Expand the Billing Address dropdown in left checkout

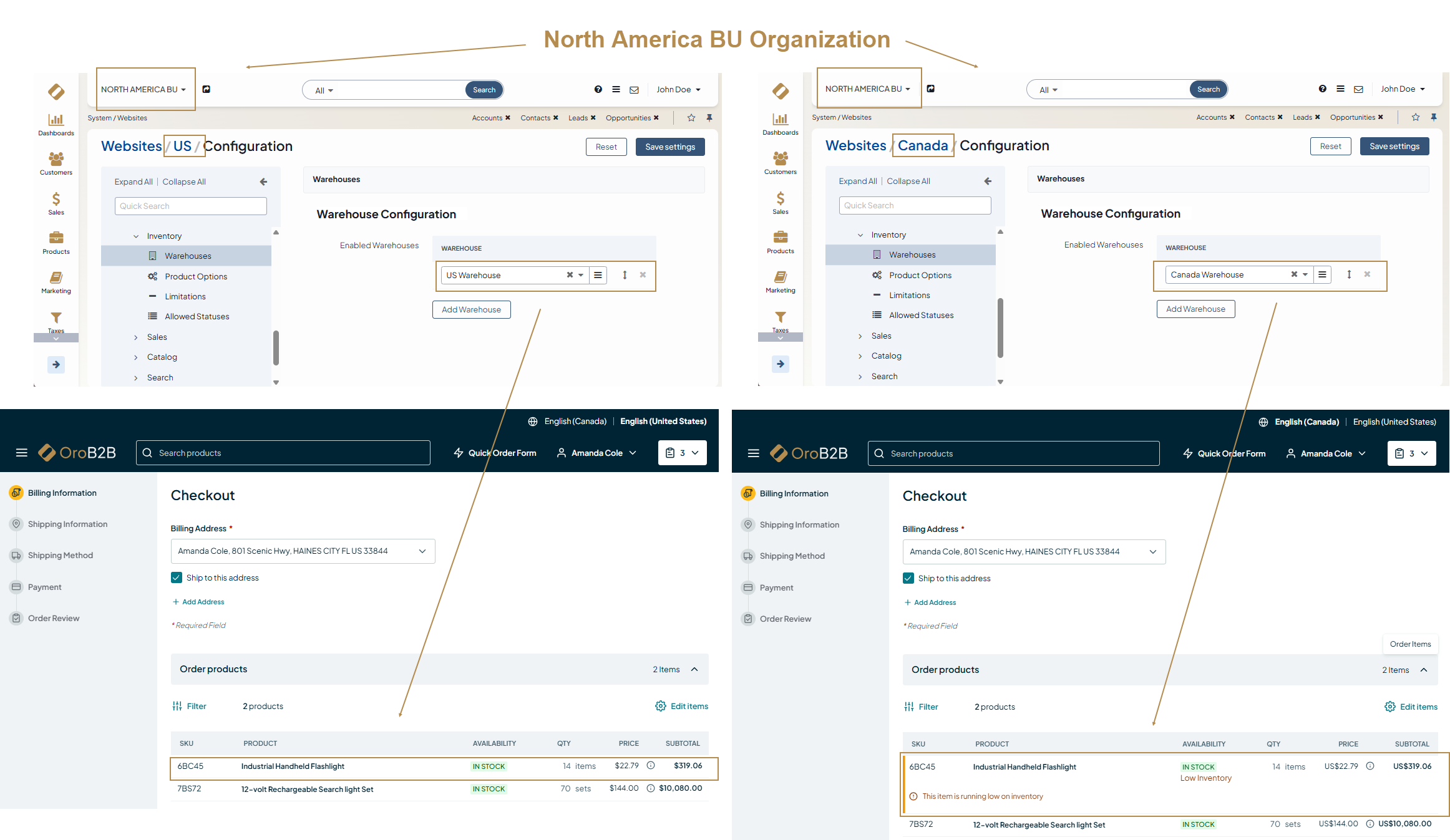303,551
